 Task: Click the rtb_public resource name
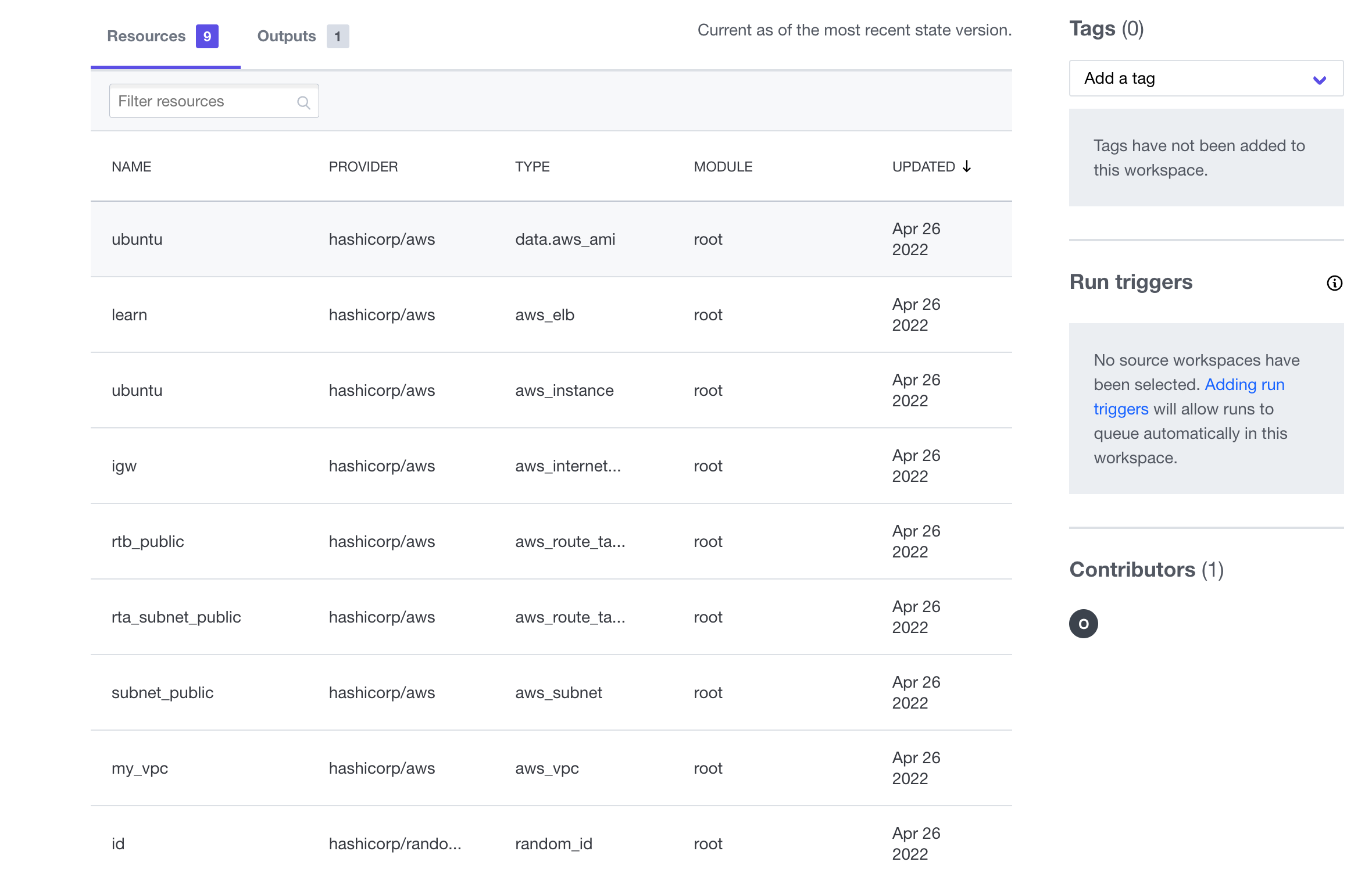tap(148, 541)
